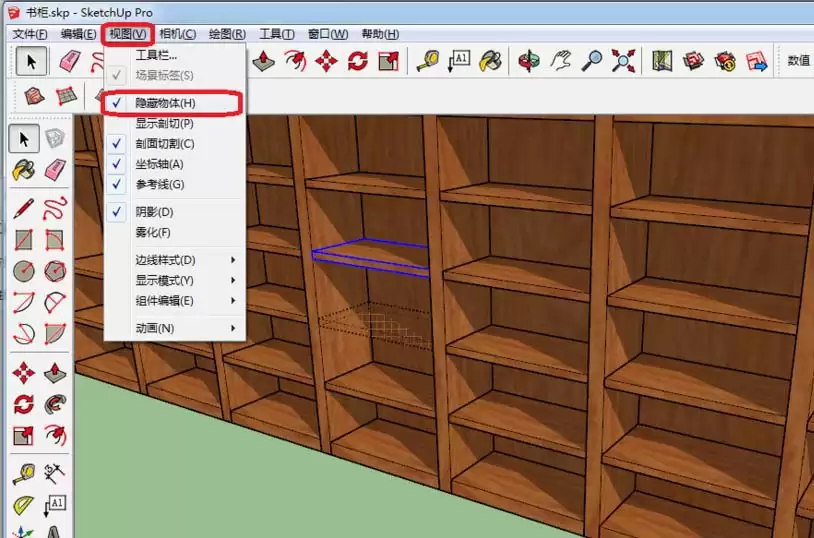
Task: Open the Add Location map icon
Action: pos(662,61)
